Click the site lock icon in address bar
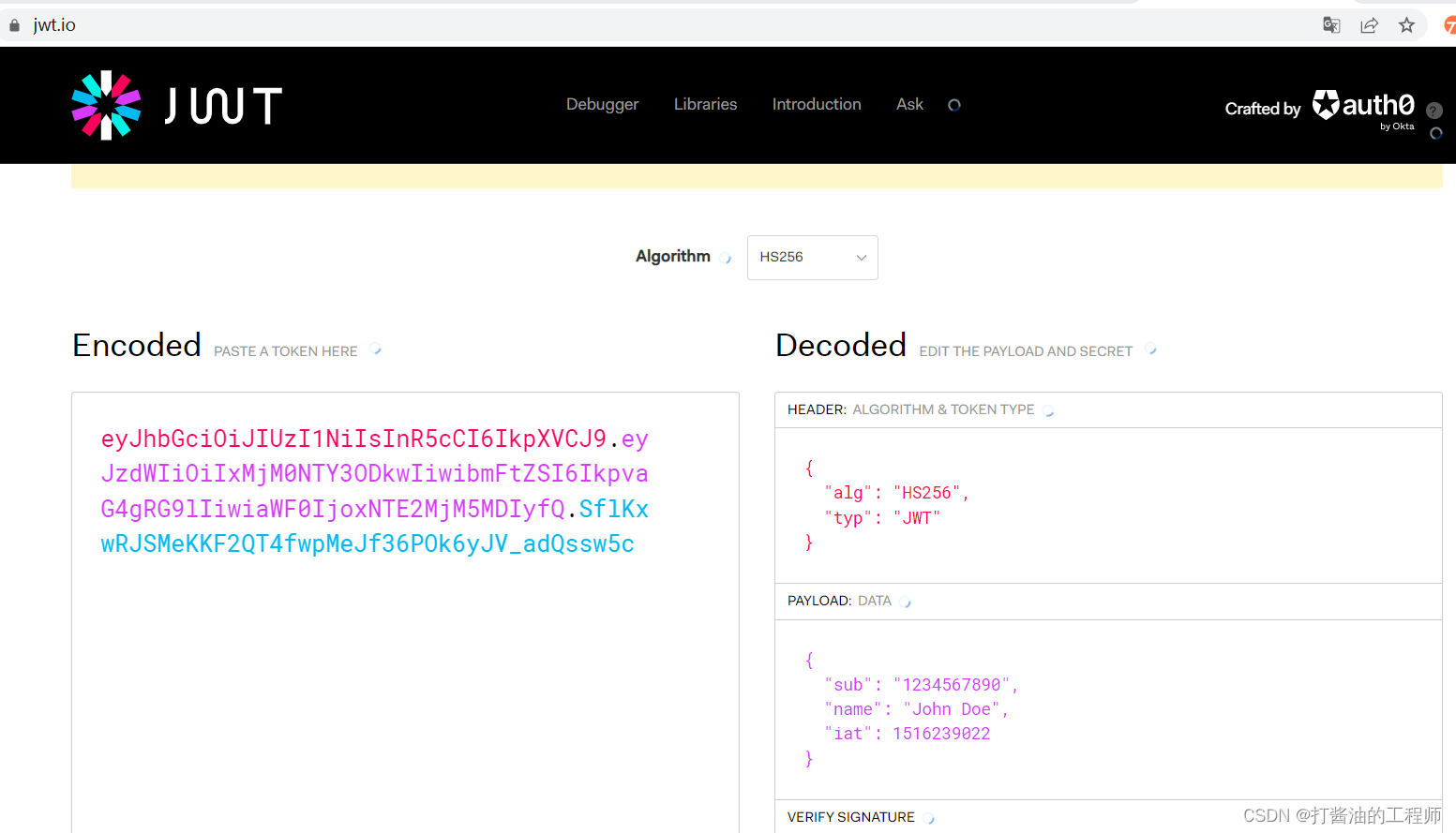1456x833 pixels. pyautogui.click(x=14, y=25)
